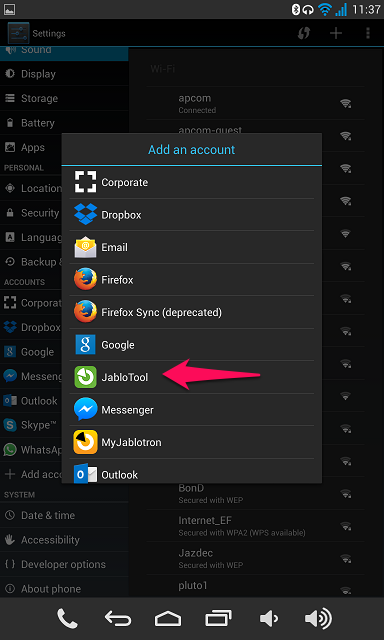384x640 pixels.
Task: Pick Google in the Add an account dialog
Action: (x=191, y=345)
